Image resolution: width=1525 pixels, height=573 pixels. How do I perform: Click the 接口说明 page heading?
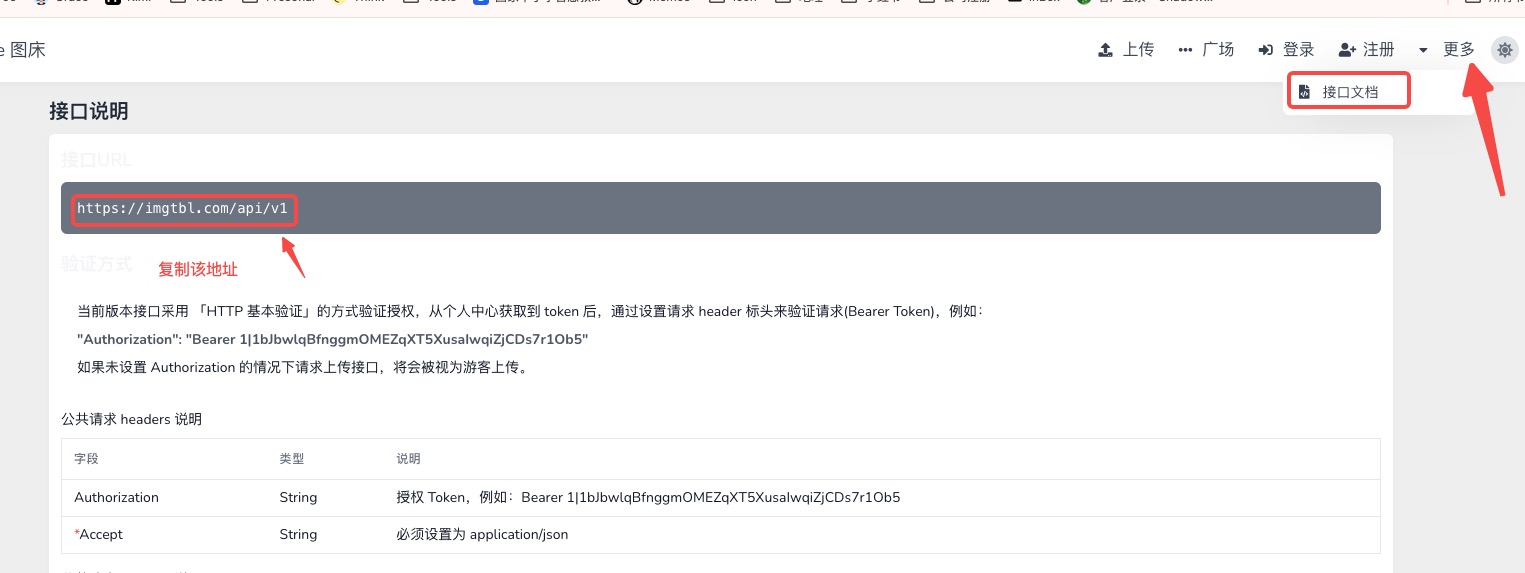[89, 112]
